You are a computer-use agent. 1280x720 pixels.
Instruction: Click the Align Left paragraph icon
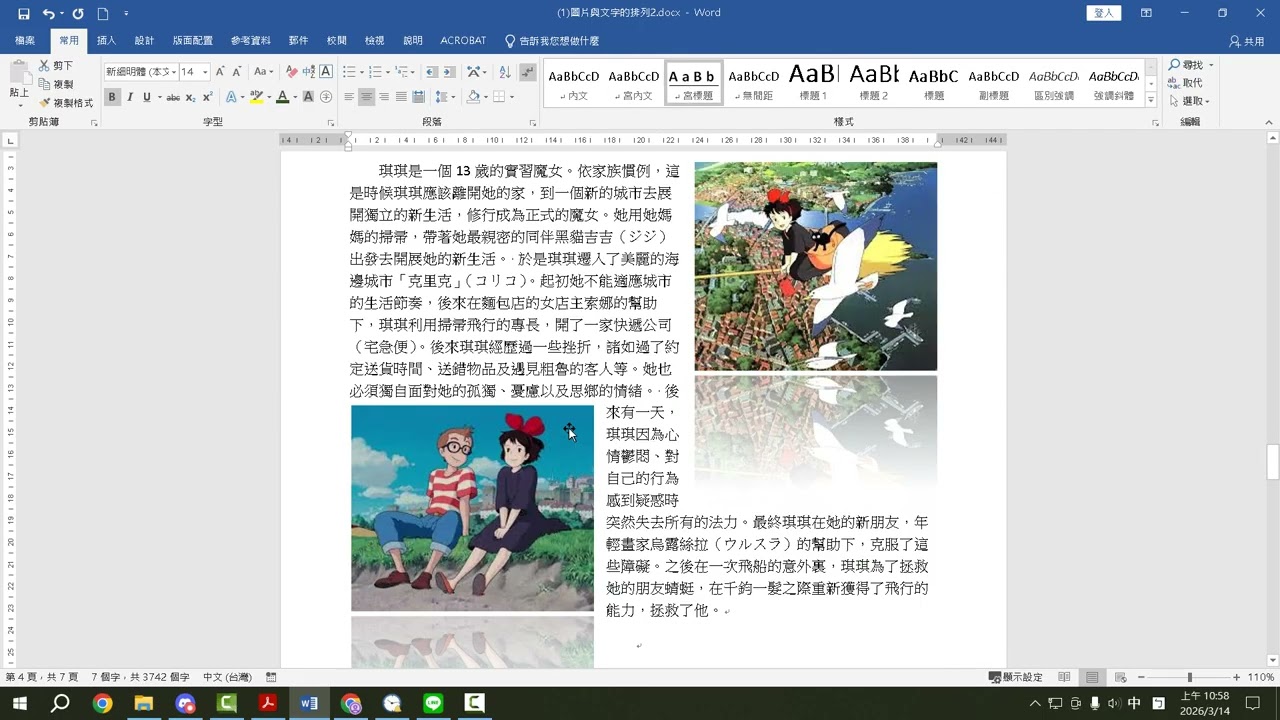350,97
